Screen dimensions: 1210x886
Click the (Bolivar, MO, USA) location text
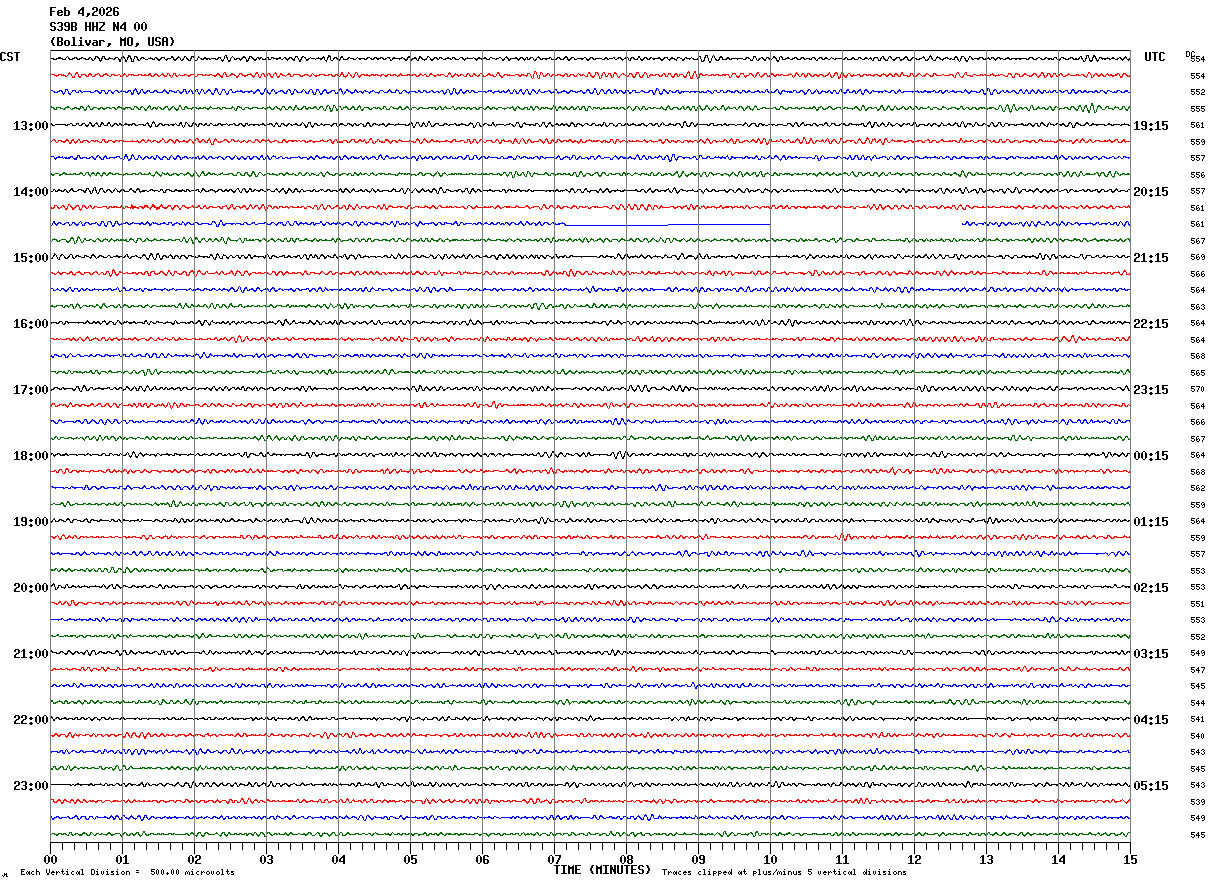coord(112,42)
